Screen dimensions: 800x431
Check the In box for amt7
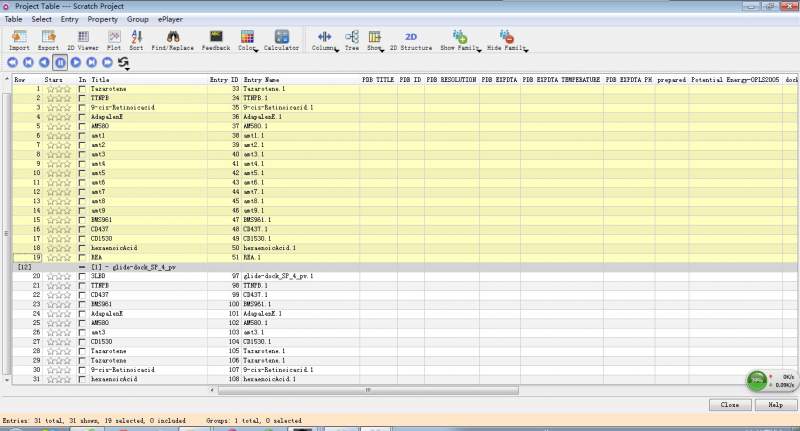pos(82,192)
